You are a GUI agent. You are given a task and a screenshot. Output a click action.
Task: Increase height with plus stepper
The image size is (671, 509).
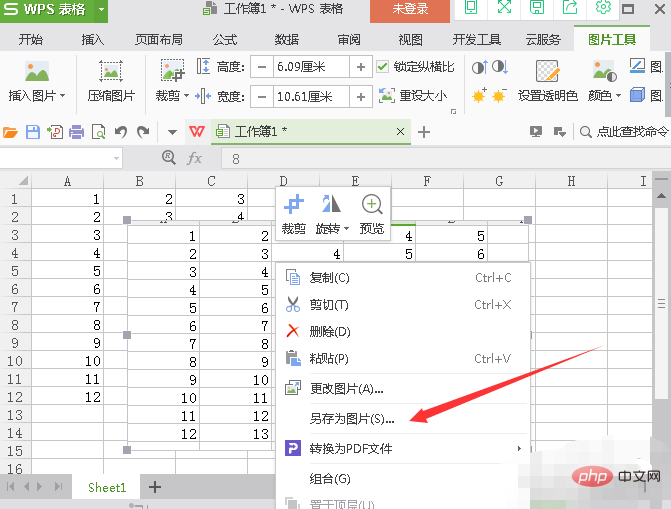tap(361, 67)
